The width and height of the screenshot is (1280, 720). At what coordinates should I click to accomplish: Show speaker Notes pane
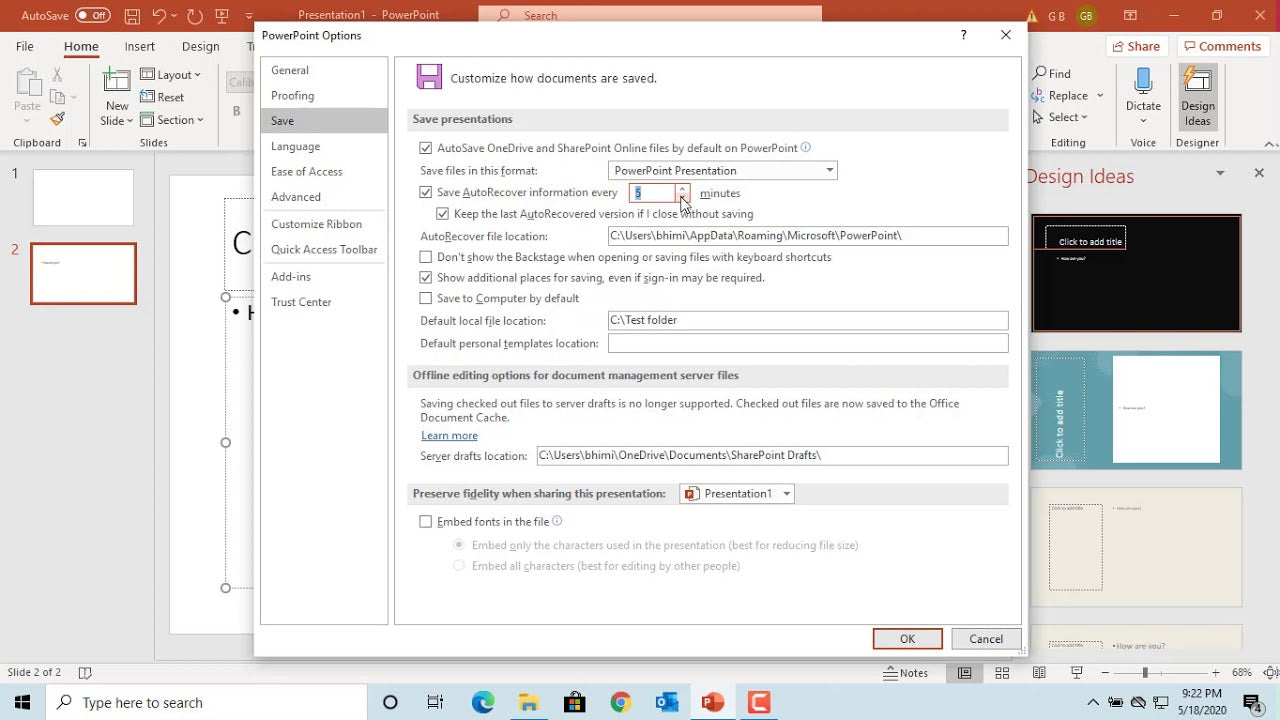click(x=905, y=672)
